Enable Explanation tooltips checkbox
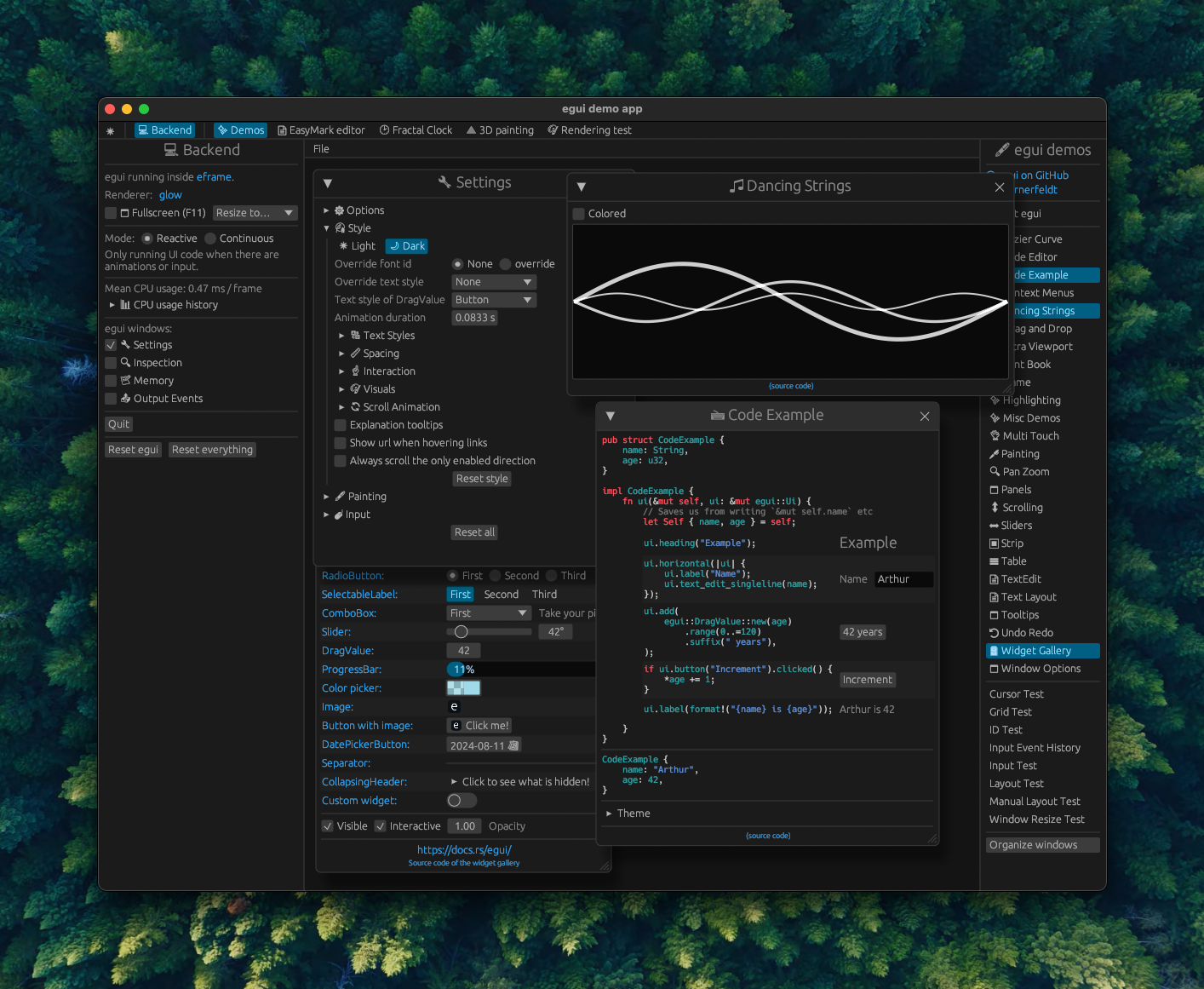 [x=341, y=425]
